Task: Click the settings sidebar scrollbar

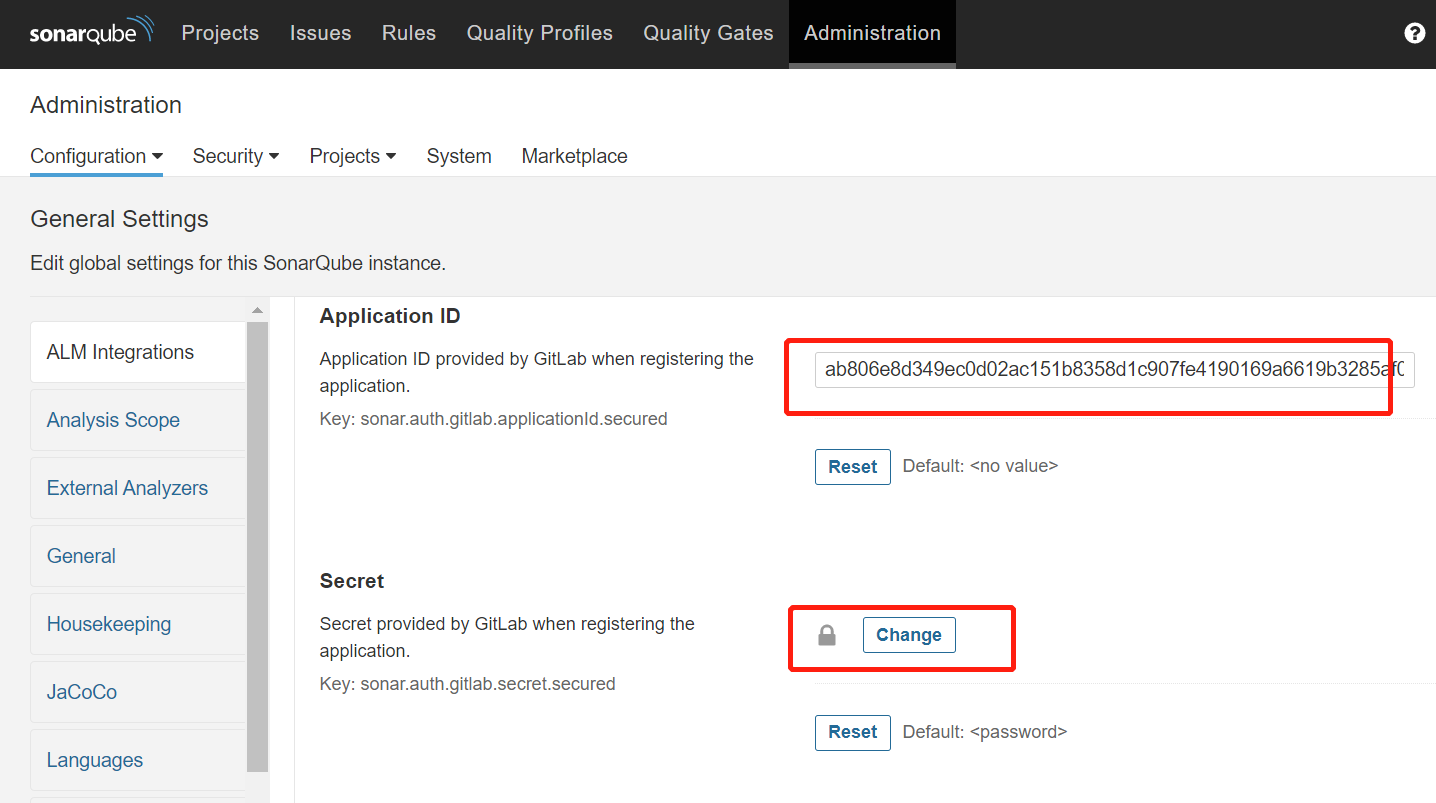Action: (259, 550)
